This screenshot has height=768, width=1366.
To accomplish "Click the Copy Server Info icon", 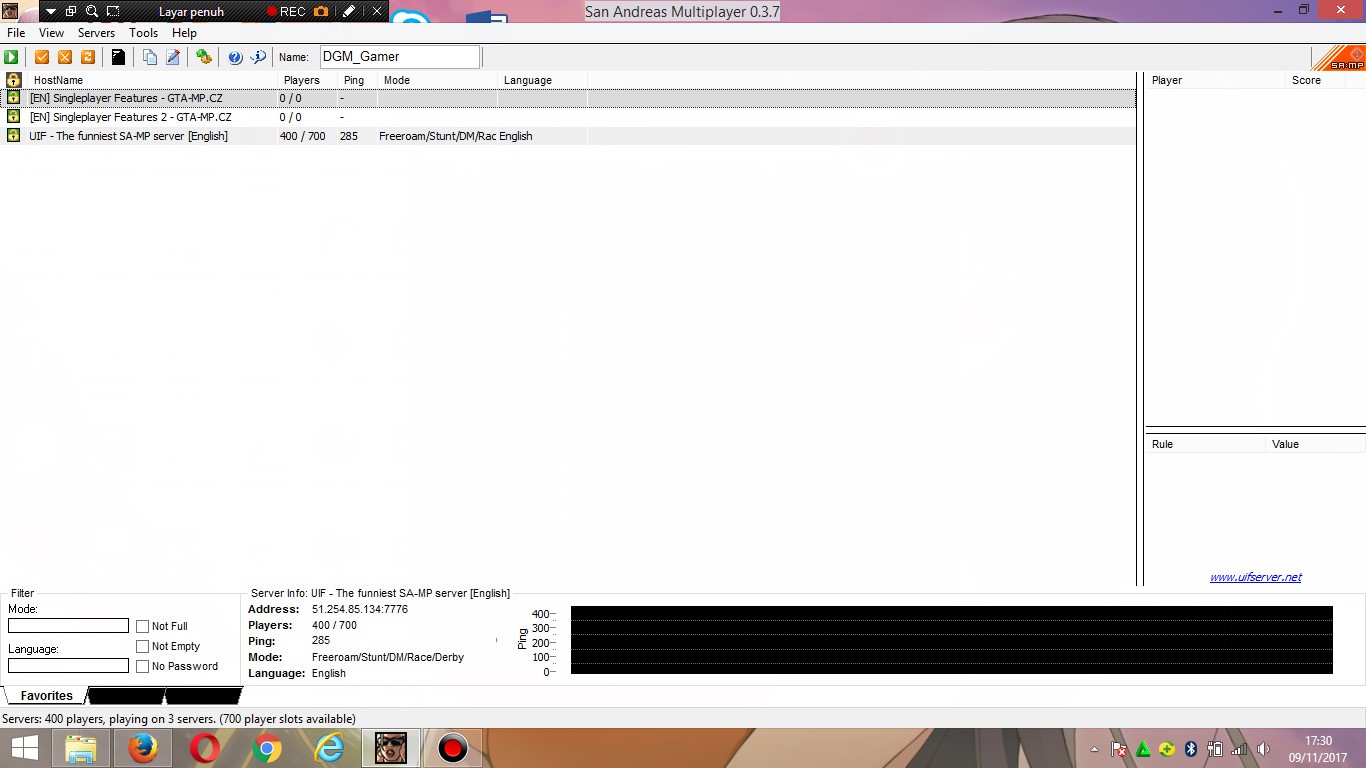I will [150, 57].
